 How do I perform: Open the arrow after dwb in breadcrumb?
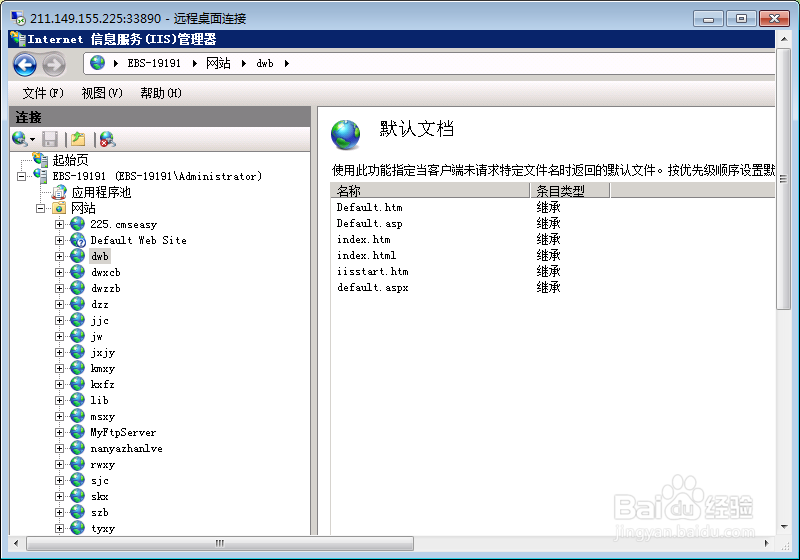287,63
